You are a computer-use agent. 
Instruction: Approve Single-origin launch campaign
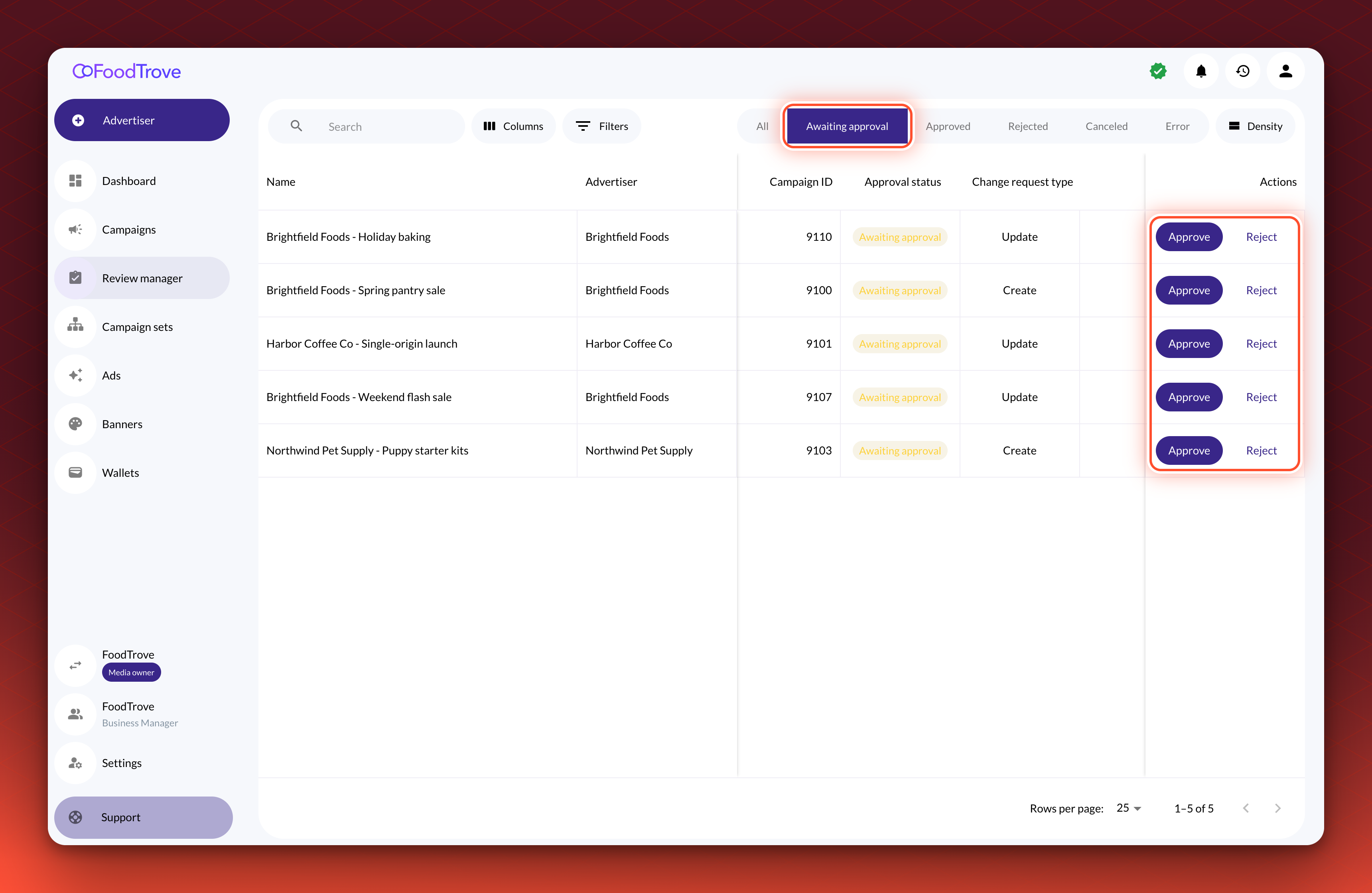(1189, 343)
